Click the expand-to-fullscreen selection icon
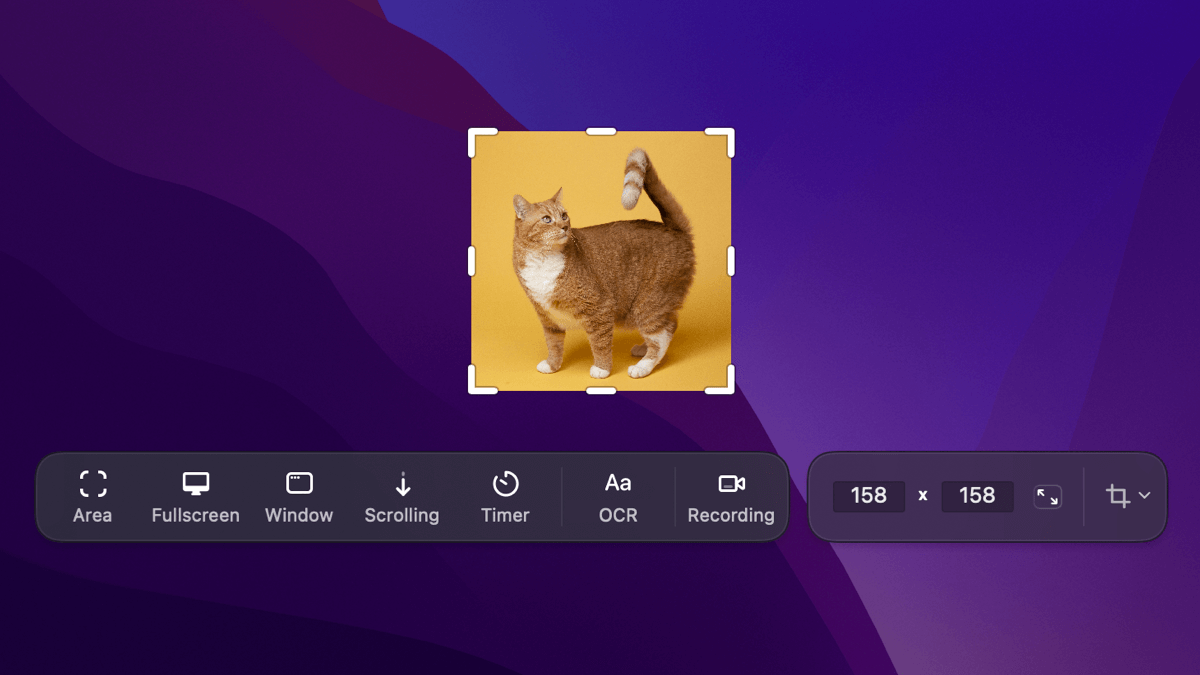This screenshot has height=675, width=1200. [1047, 496]
